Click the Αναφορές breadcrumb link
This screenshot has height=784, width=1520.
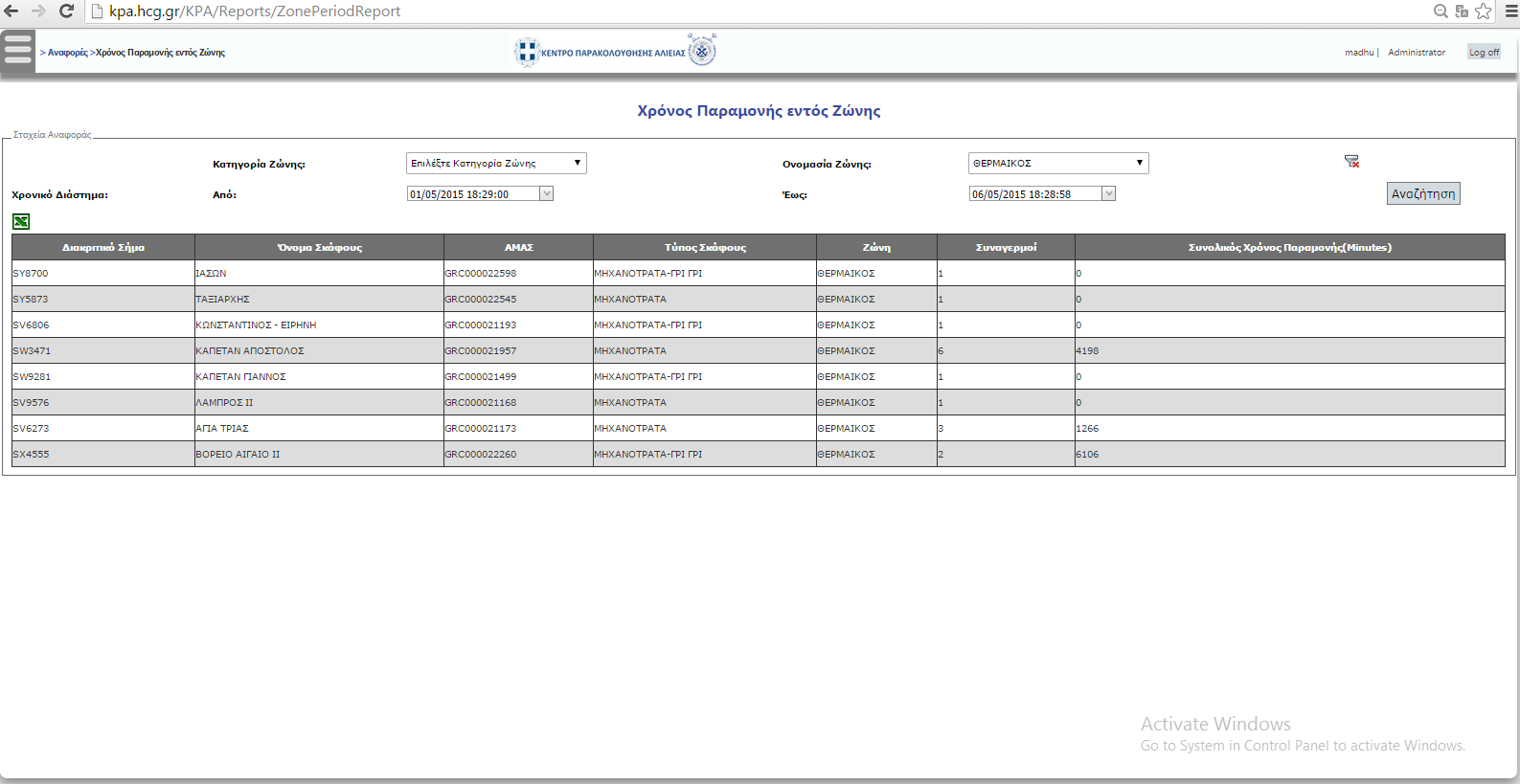[x=67, y=53]
